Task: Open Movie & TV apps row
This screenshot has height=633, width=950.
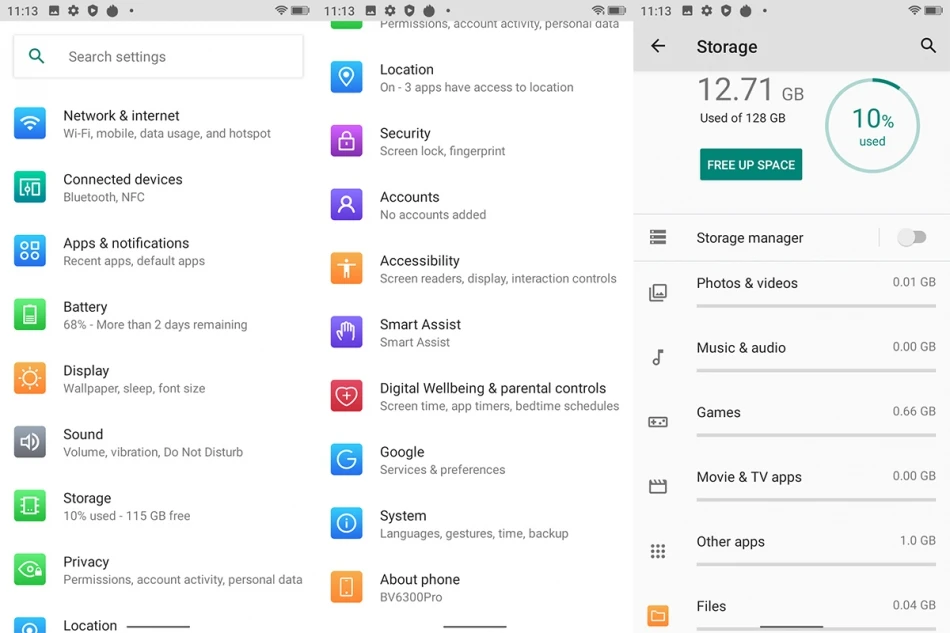Action: pos(792,486)
